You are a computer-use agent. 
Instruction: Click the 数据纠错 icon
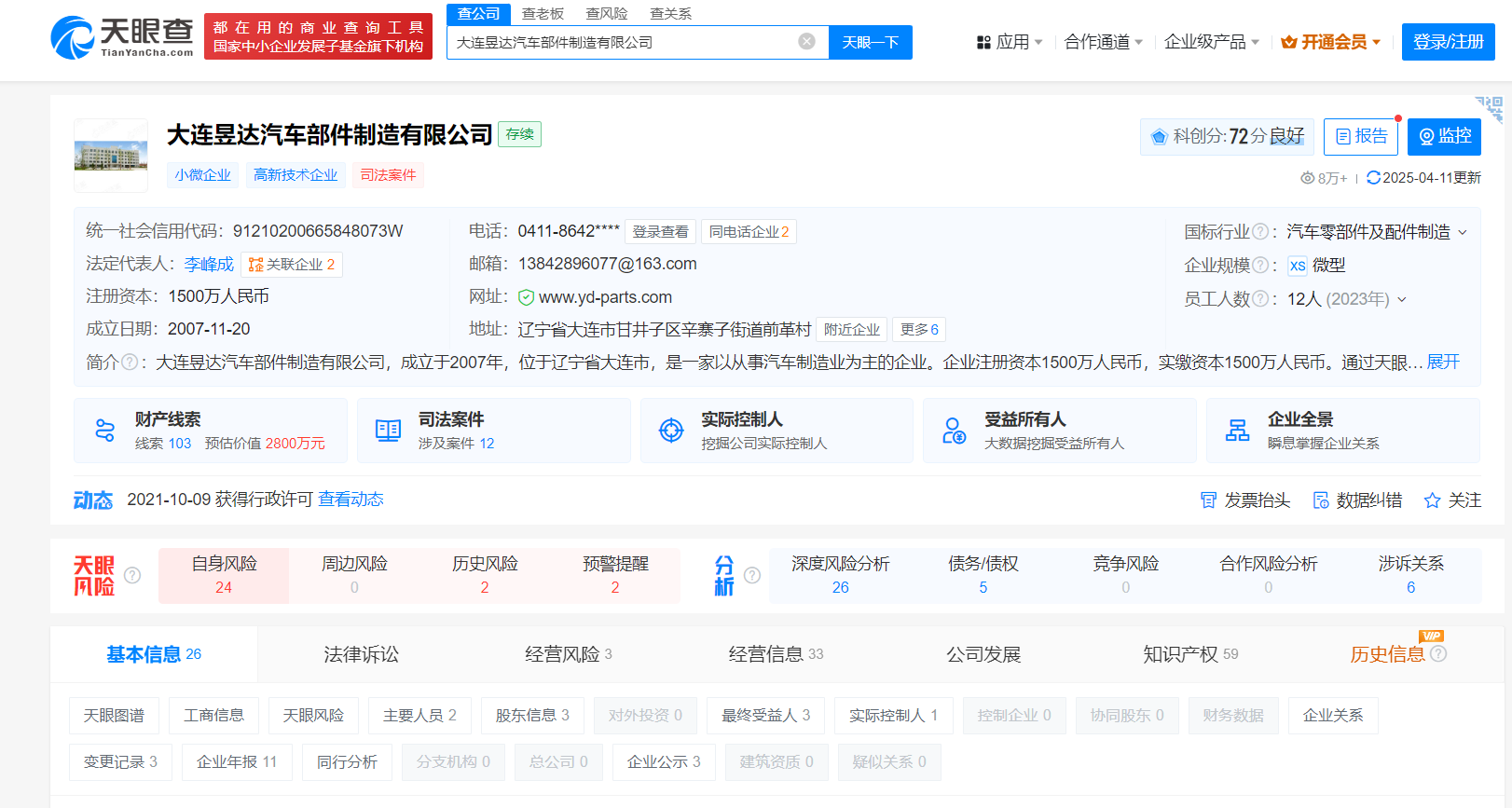pyautogui.click(x=1321, y=500)
